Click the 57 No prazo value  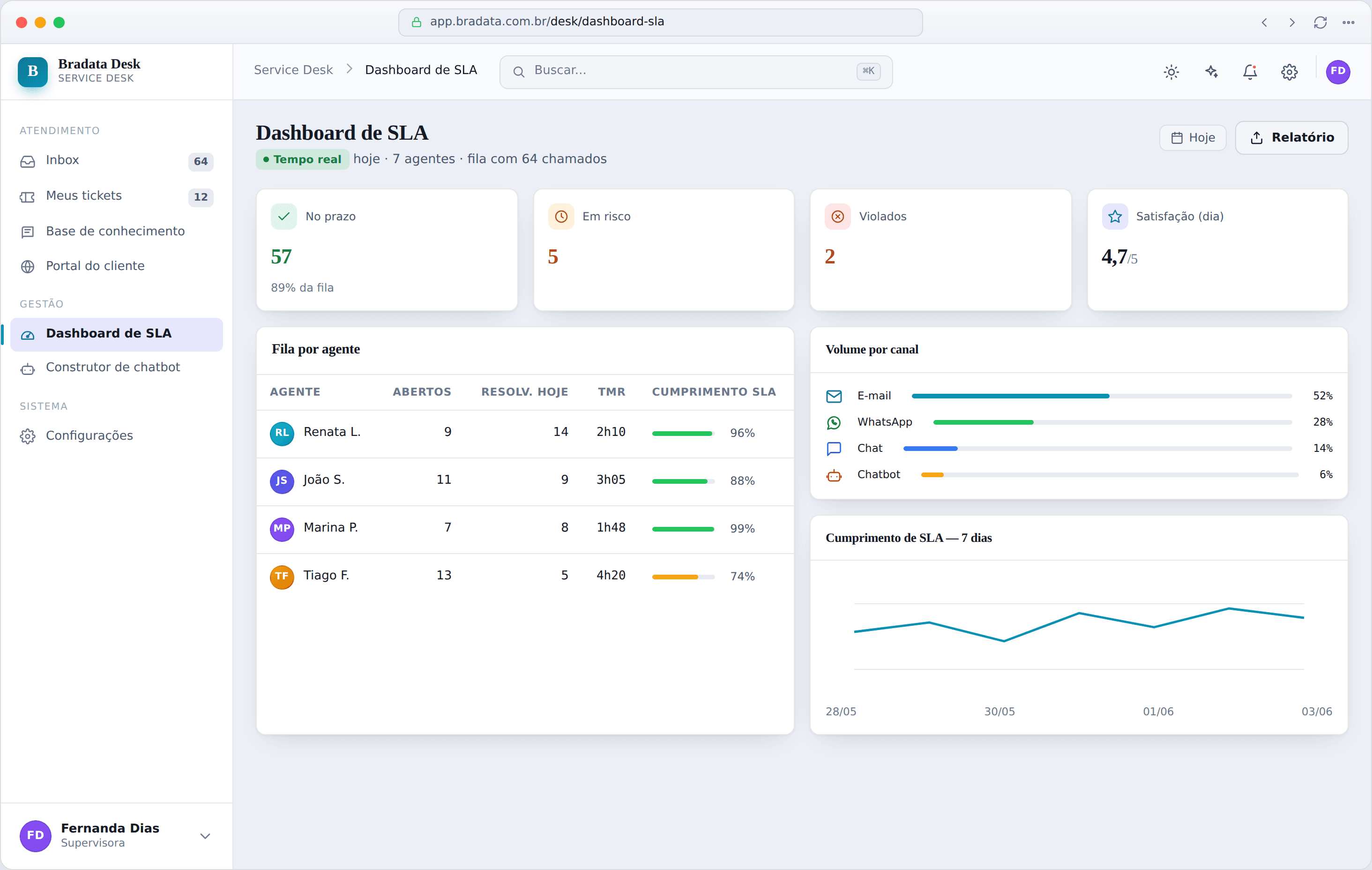click(x=282, y=256)
